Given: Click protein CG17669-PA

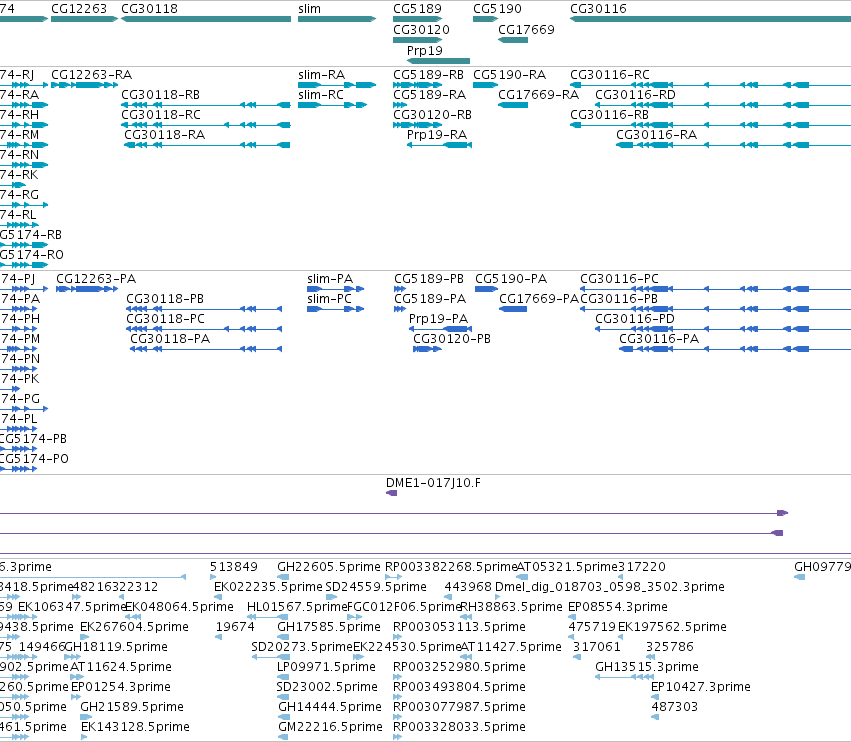Looking at the screenshot, I should [538, 299].
